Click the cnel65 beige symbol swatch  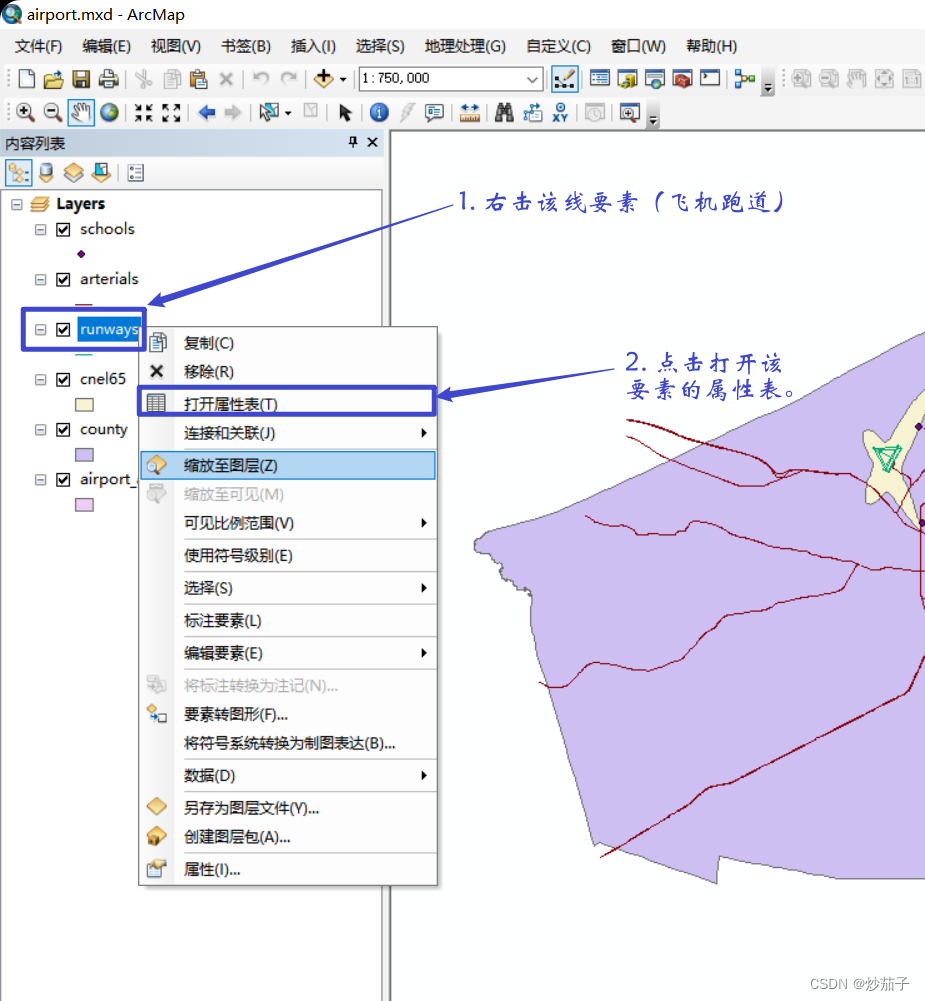(84, 405)
